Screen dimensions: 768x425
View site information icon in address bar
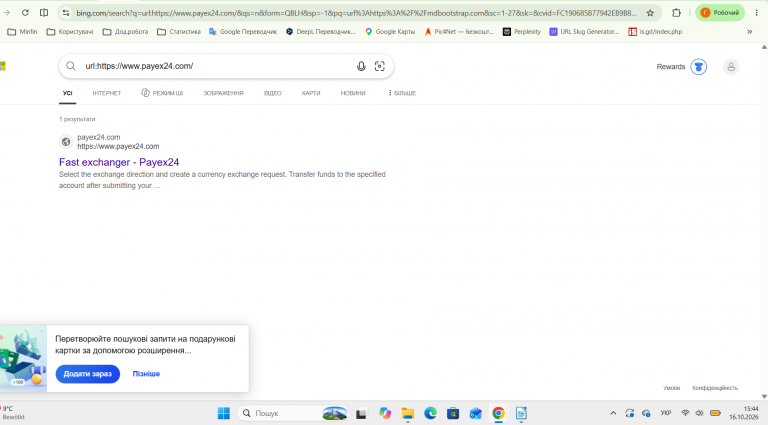[66, 13]
